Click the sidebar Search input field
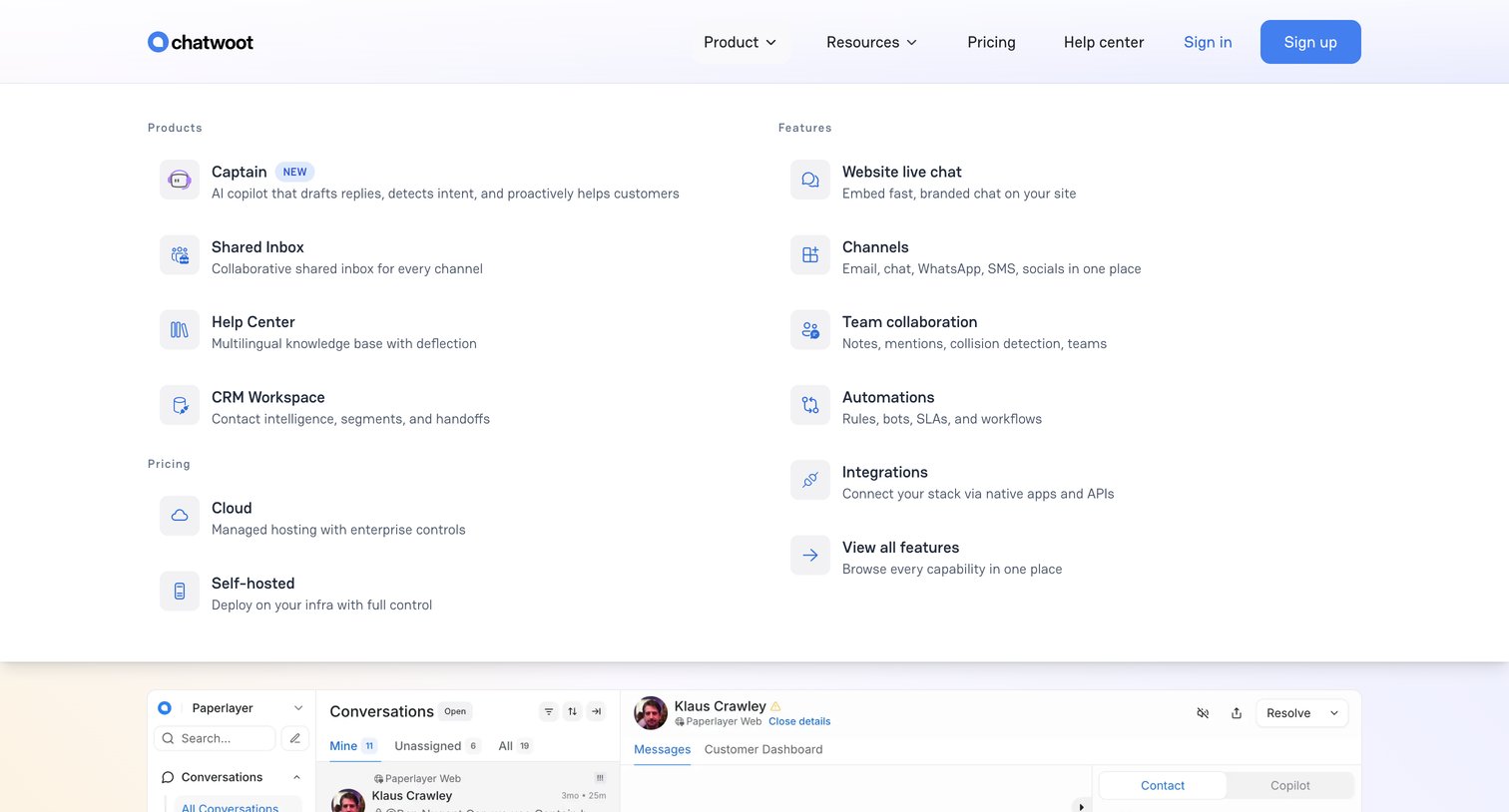 [x=216, y=738]
